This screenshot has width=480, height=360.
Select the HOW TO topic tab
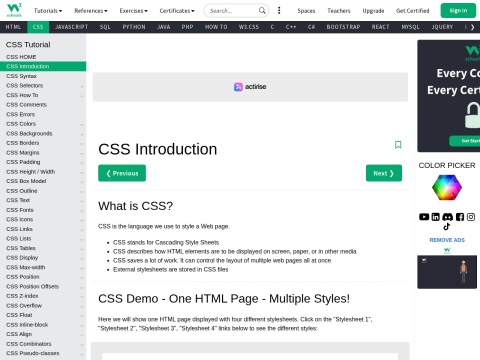tap(216, 27)
